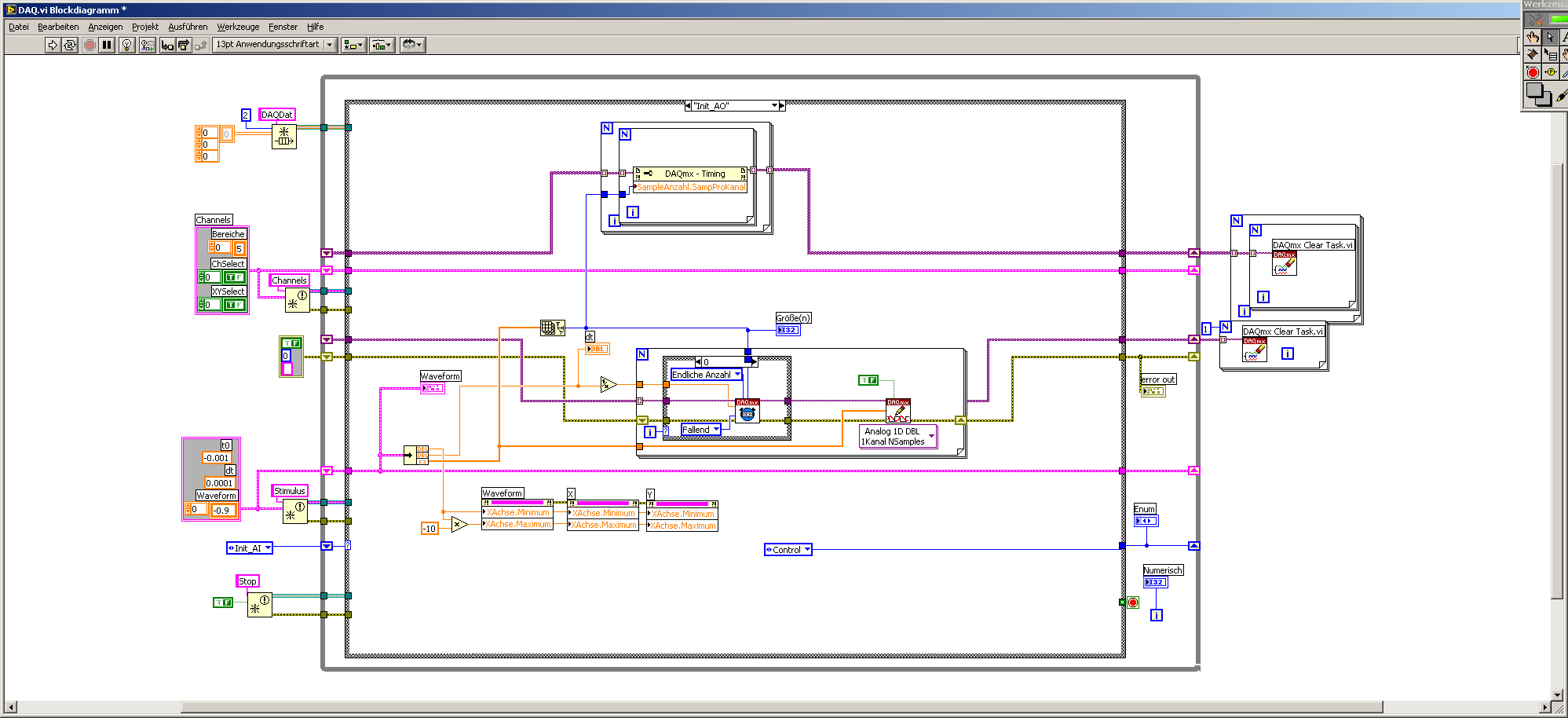
Task: Click the foreground/background color squares
Action: point(1538,94)
